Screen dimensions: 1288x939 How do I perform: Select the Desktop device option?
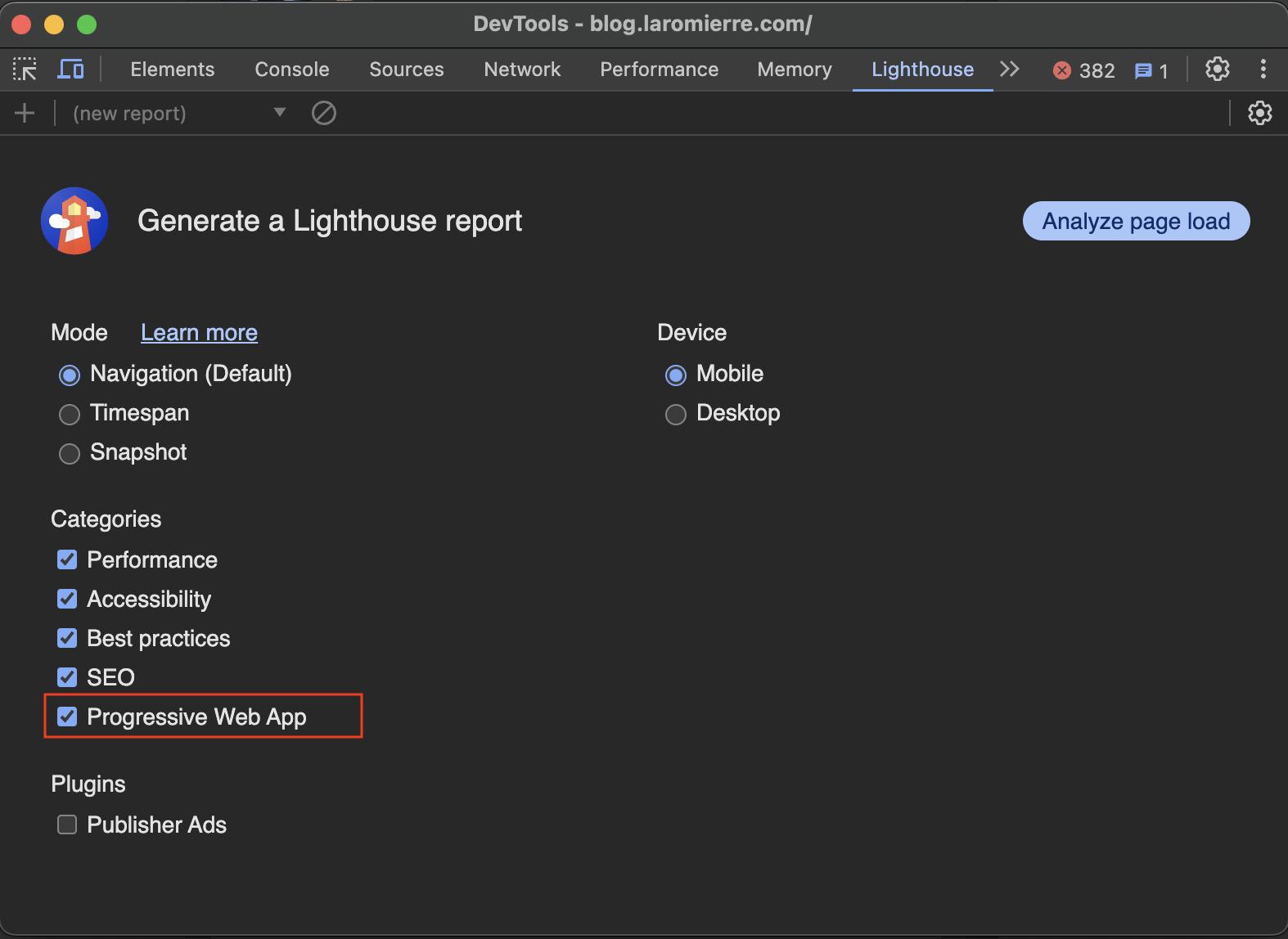[x=676, y=414]
